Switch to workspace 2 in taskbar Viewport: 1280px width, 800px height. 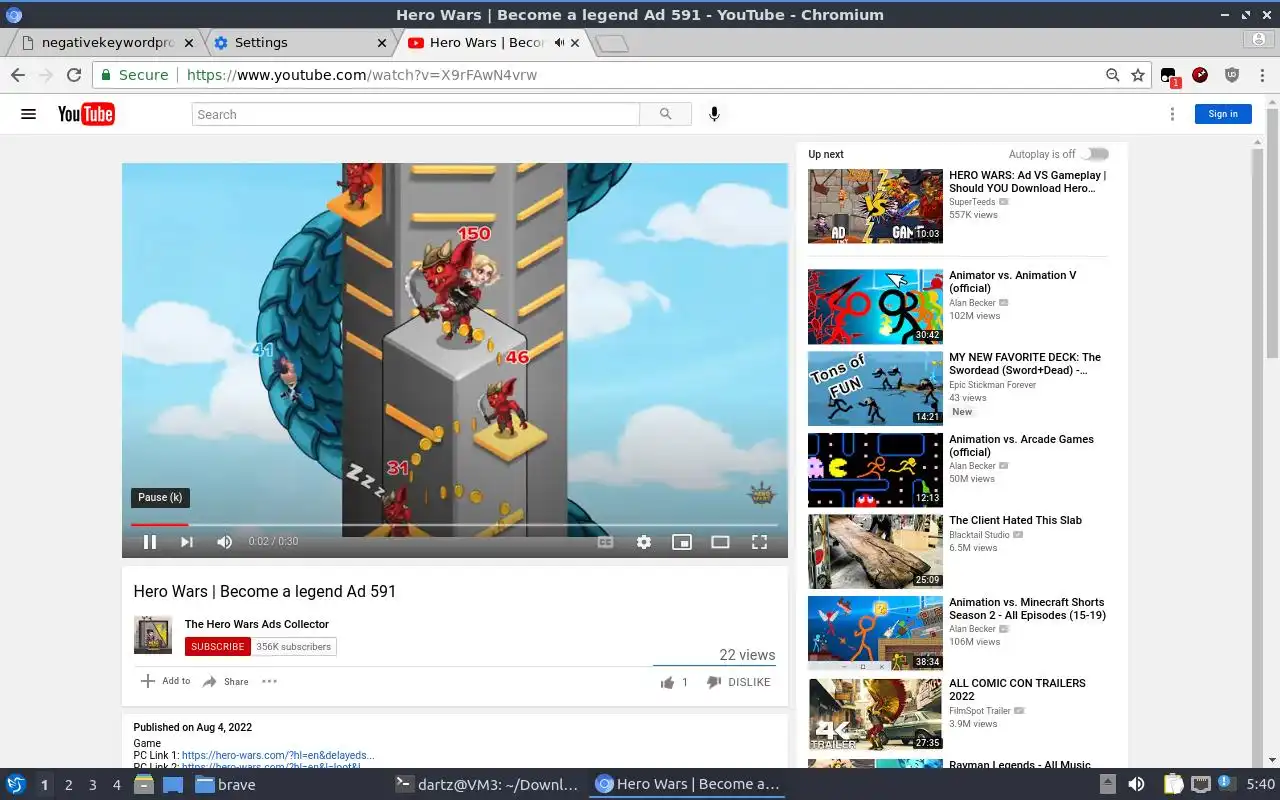69,785
